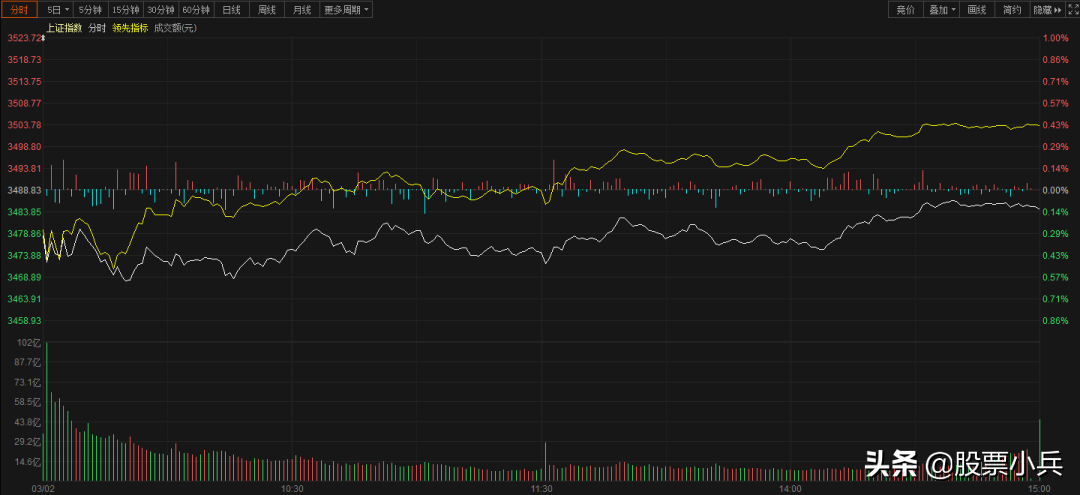Click the fullscreen expand icon
1080x495 pixels.
click(x=1071, y=9)
